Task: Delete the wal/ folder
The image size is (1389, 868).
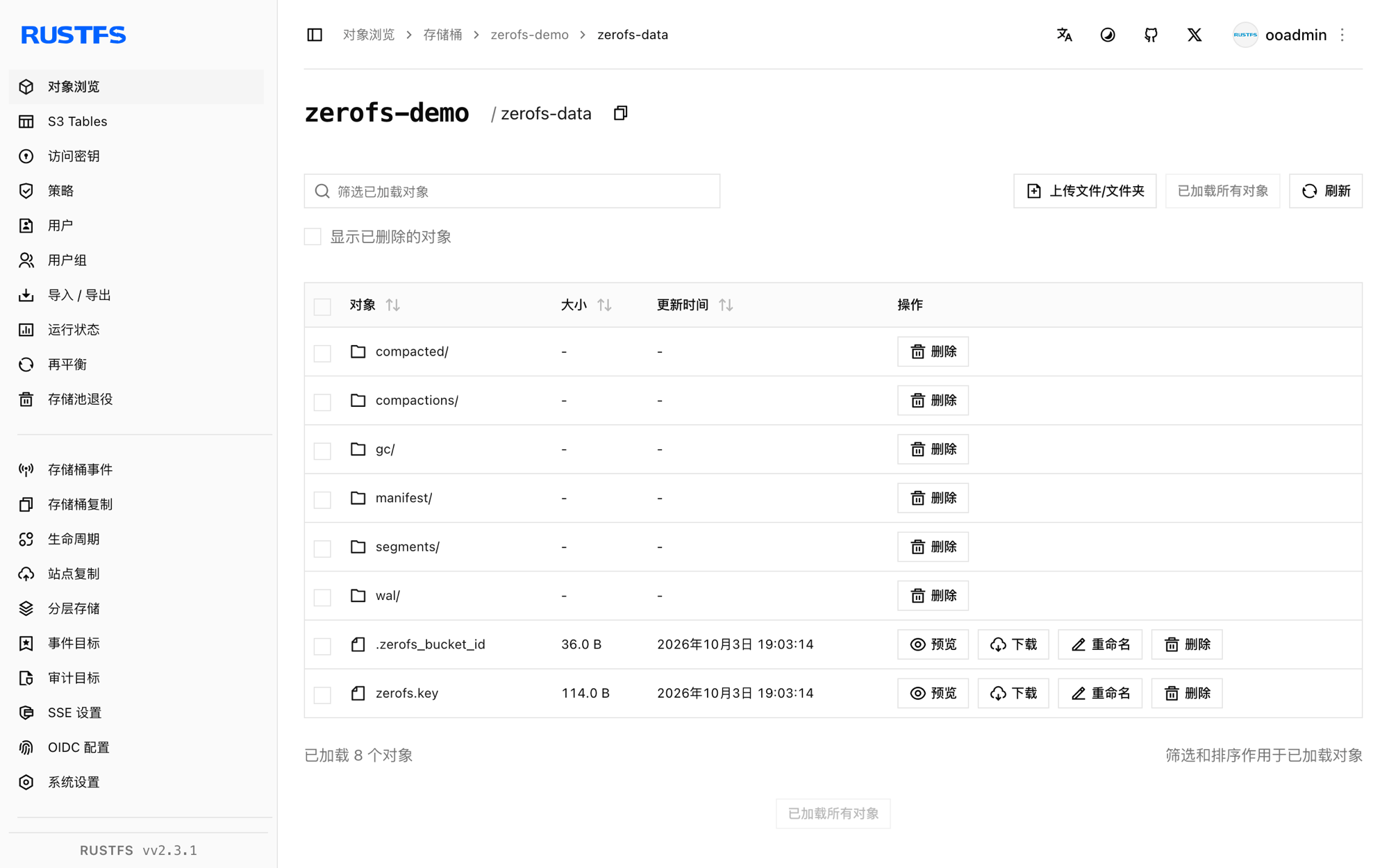Action: point(933,596)
